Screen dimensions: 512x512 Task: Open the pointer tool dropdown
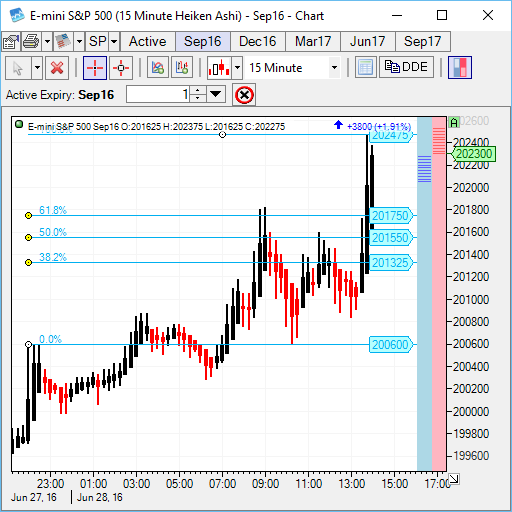(x=37, y=68)
